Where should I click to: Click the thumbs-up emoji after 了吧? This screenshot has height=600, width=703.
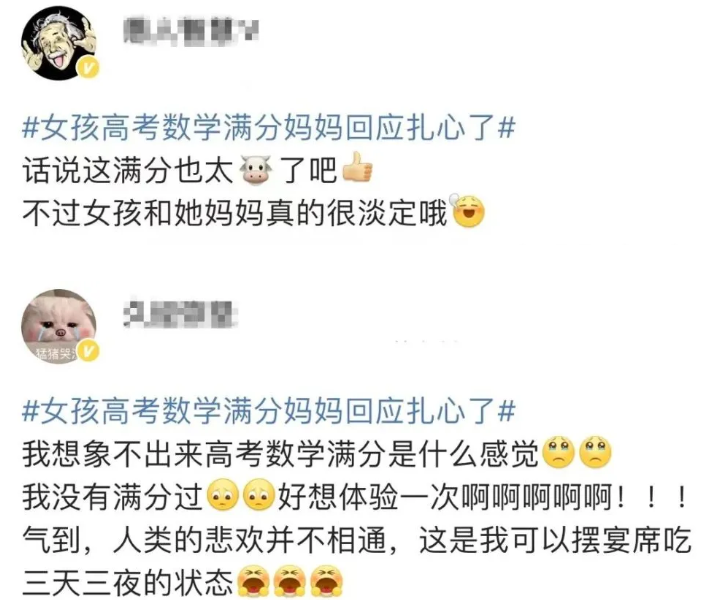click(x=357, y=167)
